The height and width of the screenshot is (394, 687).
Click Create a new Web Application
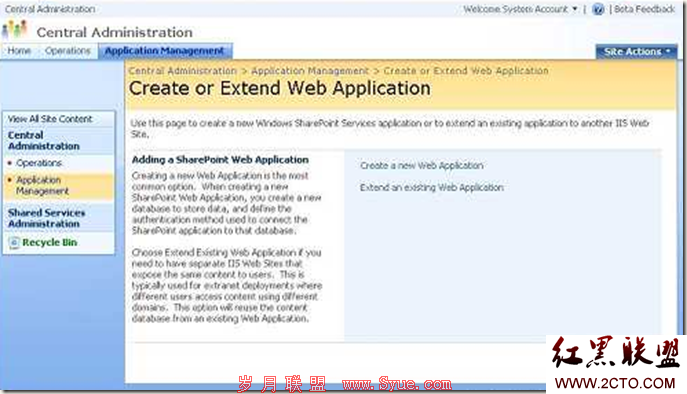coord(421,166)
